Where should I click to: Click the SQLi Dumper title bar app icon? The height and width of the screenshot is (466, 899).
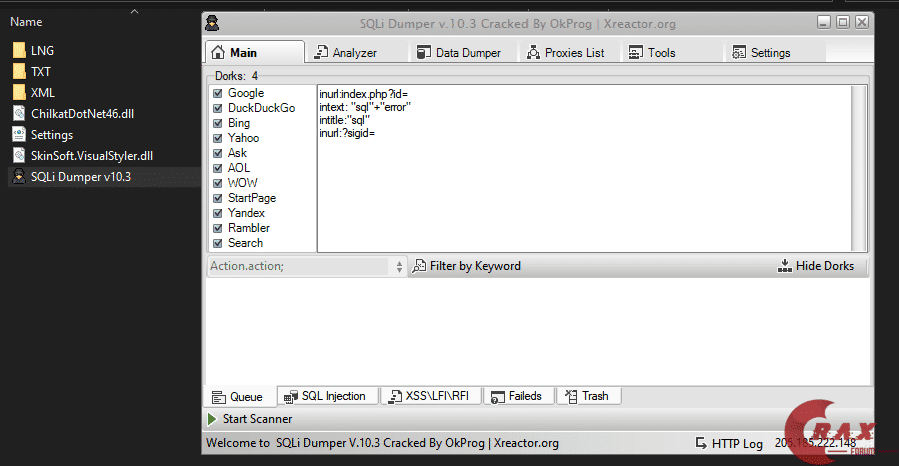[x=212, y=23]
